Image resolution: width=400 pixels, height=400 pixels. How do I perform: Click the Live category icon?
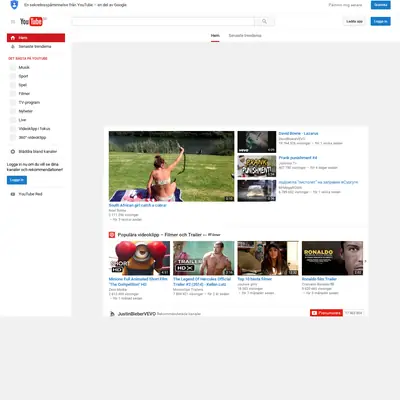tap(13, 120)
